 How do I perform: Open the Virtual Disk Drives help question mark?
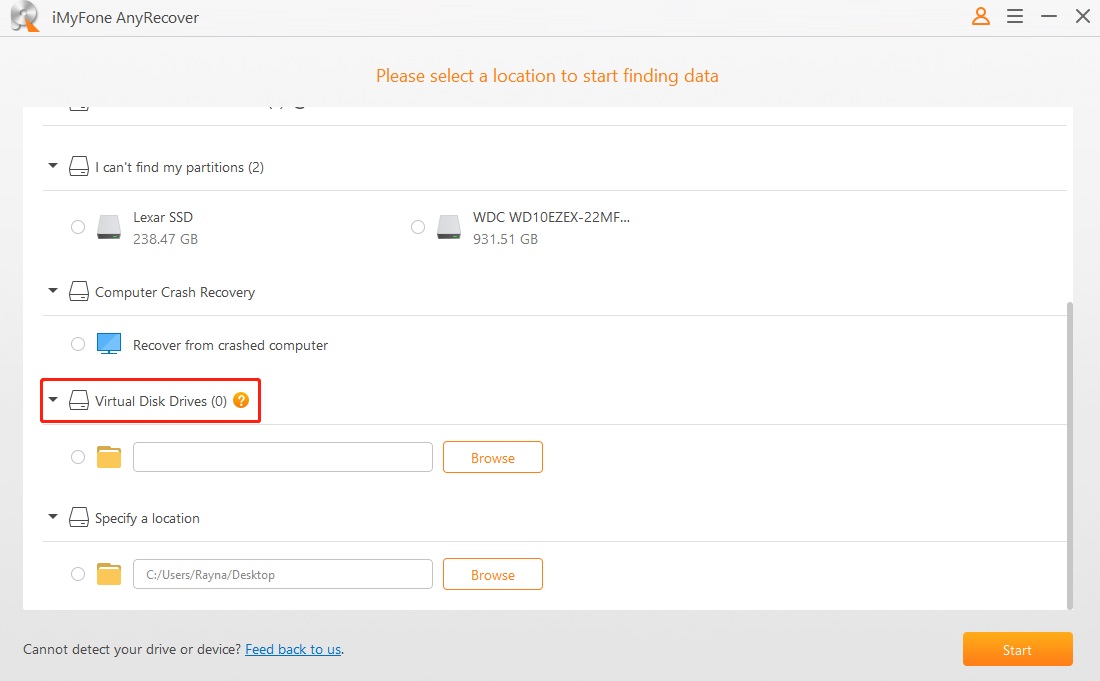click(x=240, y=399)
